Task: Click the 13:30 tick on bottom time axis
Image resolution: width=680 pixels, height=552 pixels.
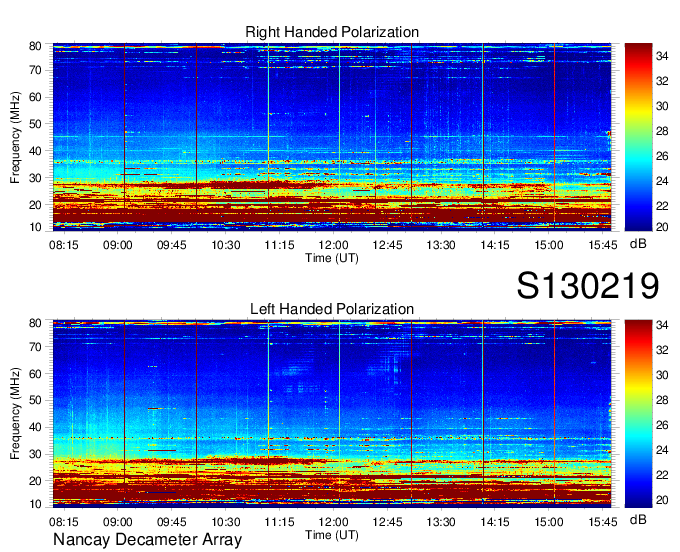Action: click(x=441, y=522)
